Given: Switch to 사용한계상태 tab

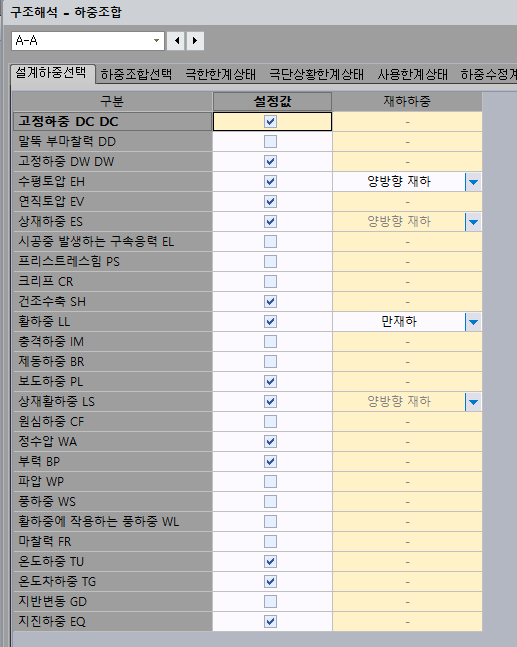Looking at the screenshot, I should (413, 74).
